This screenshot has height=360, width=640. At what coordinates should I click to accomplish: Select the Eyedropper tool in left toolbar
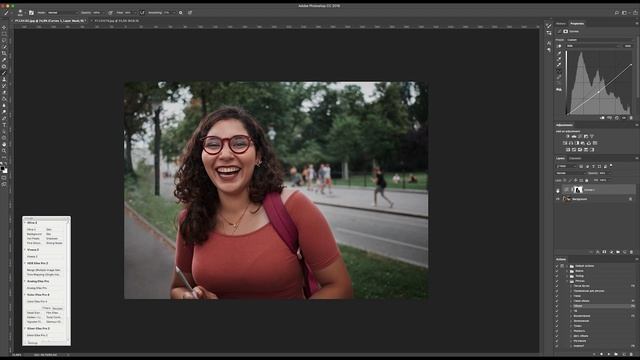4,60
